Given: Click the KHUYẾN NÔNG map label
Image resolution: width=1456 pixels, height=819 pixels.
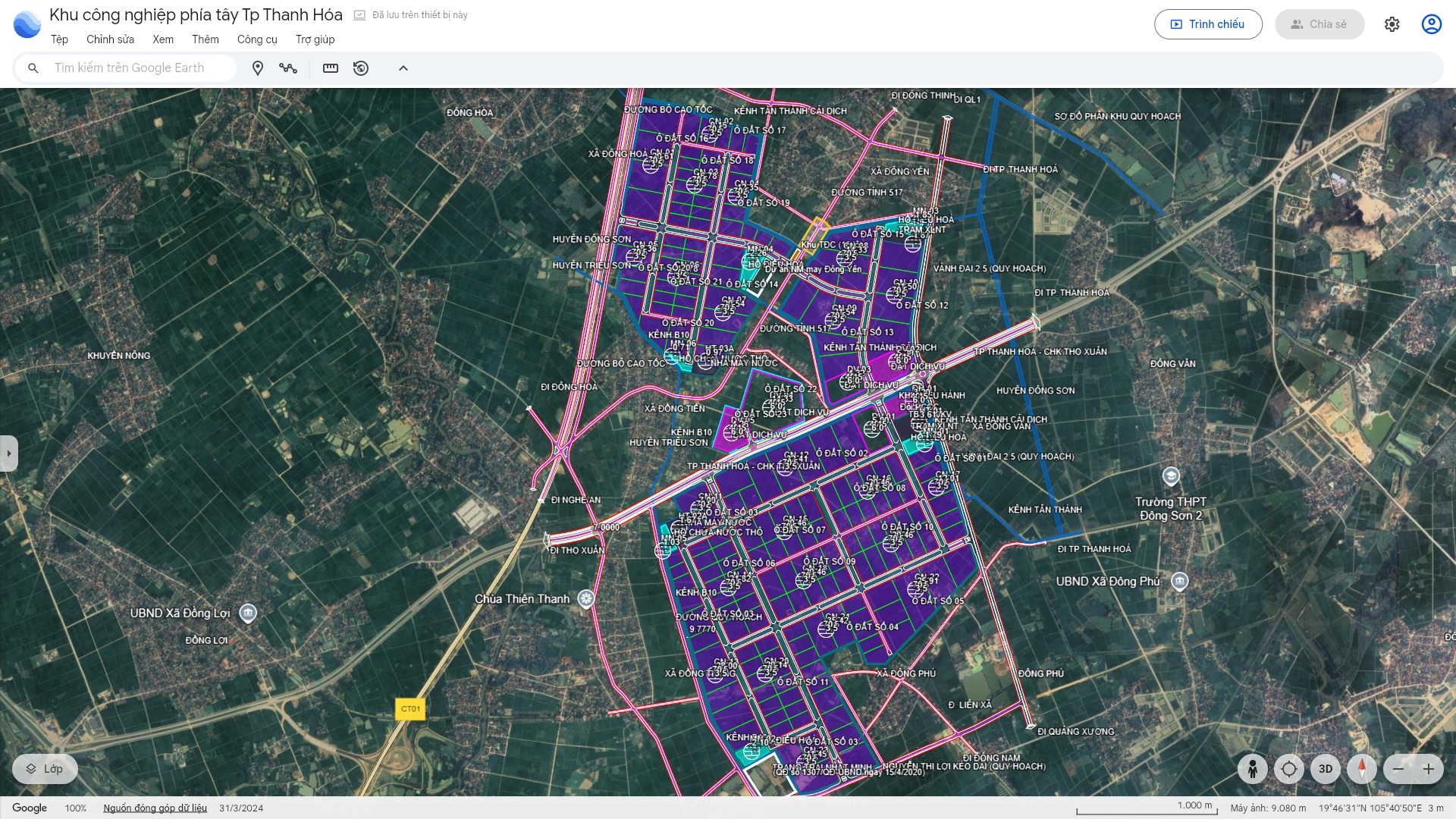Looking at the screenshot, I should pyautogui.click(x=119, y=356).
